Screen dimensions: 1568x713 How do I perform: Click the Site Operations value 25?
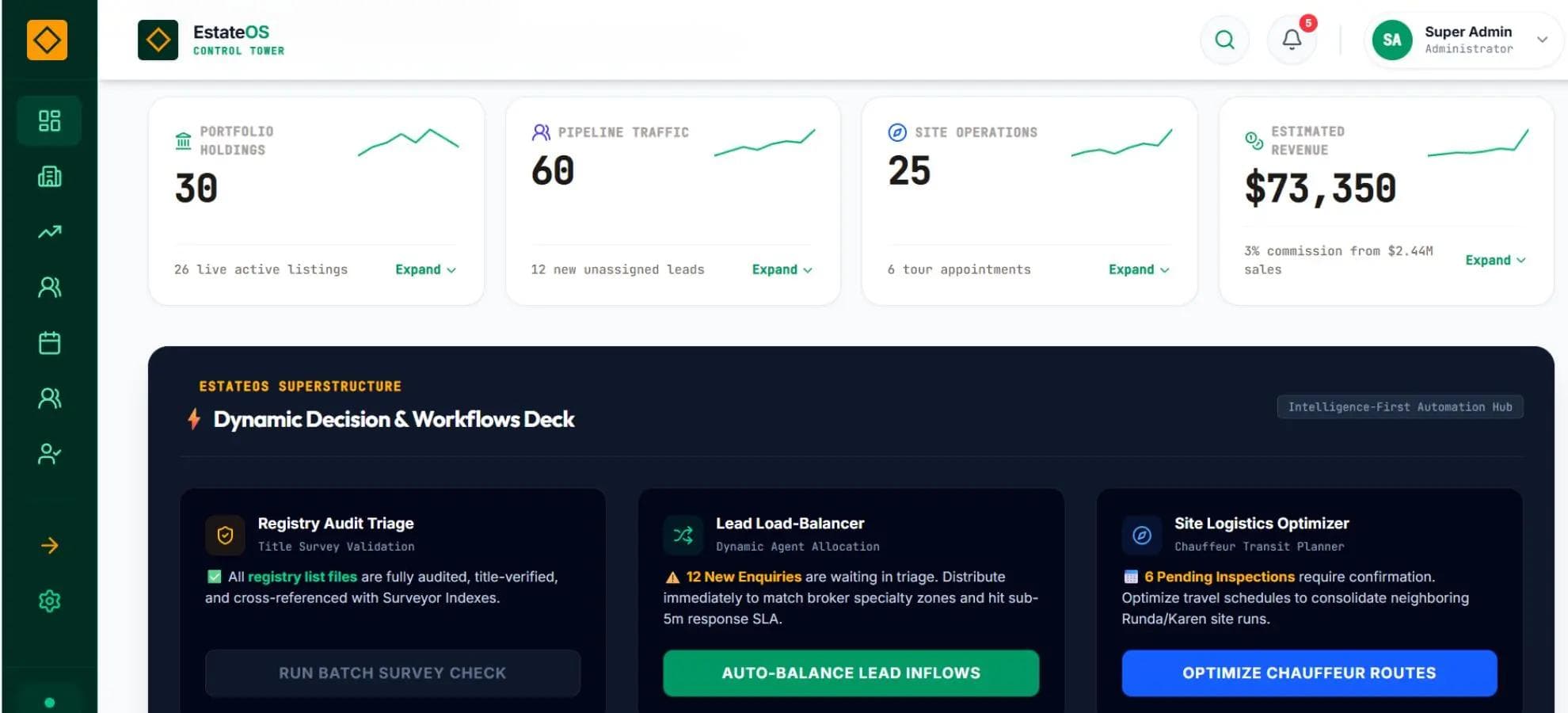909,170
